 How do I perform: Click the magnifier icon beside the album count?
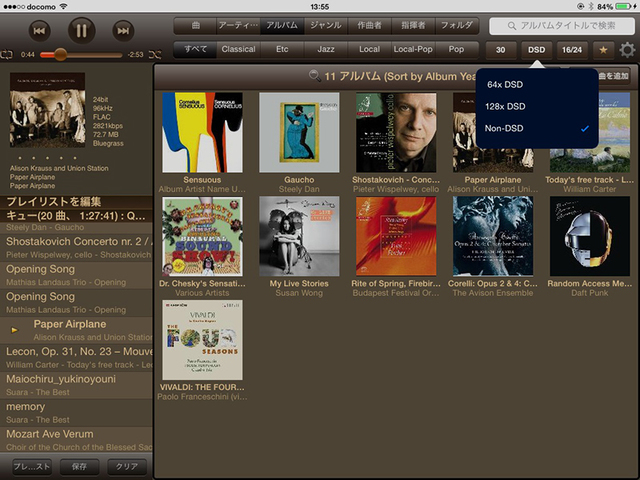[x=315, y=75]
